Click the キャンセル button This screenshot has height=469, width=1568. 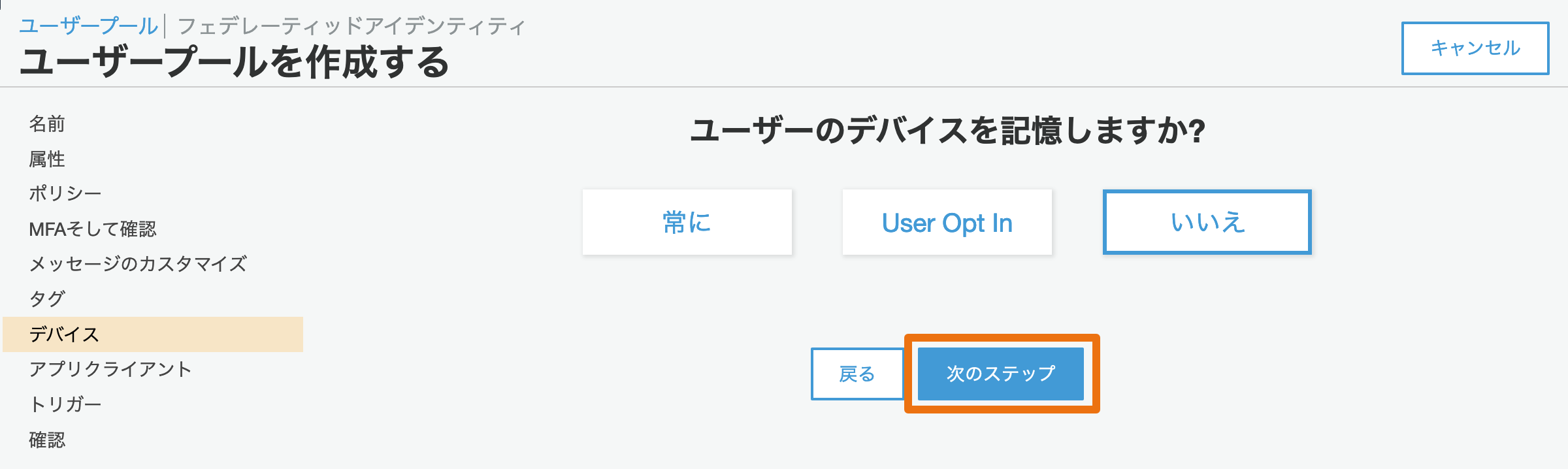click(x=1475, y=48)
